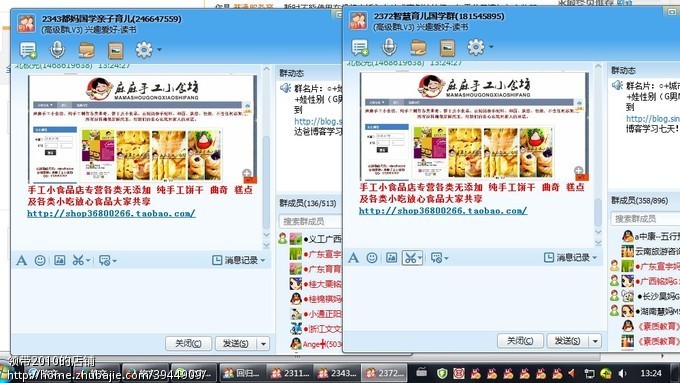Open emoticon picker in 2343 window

coord(40,260)
